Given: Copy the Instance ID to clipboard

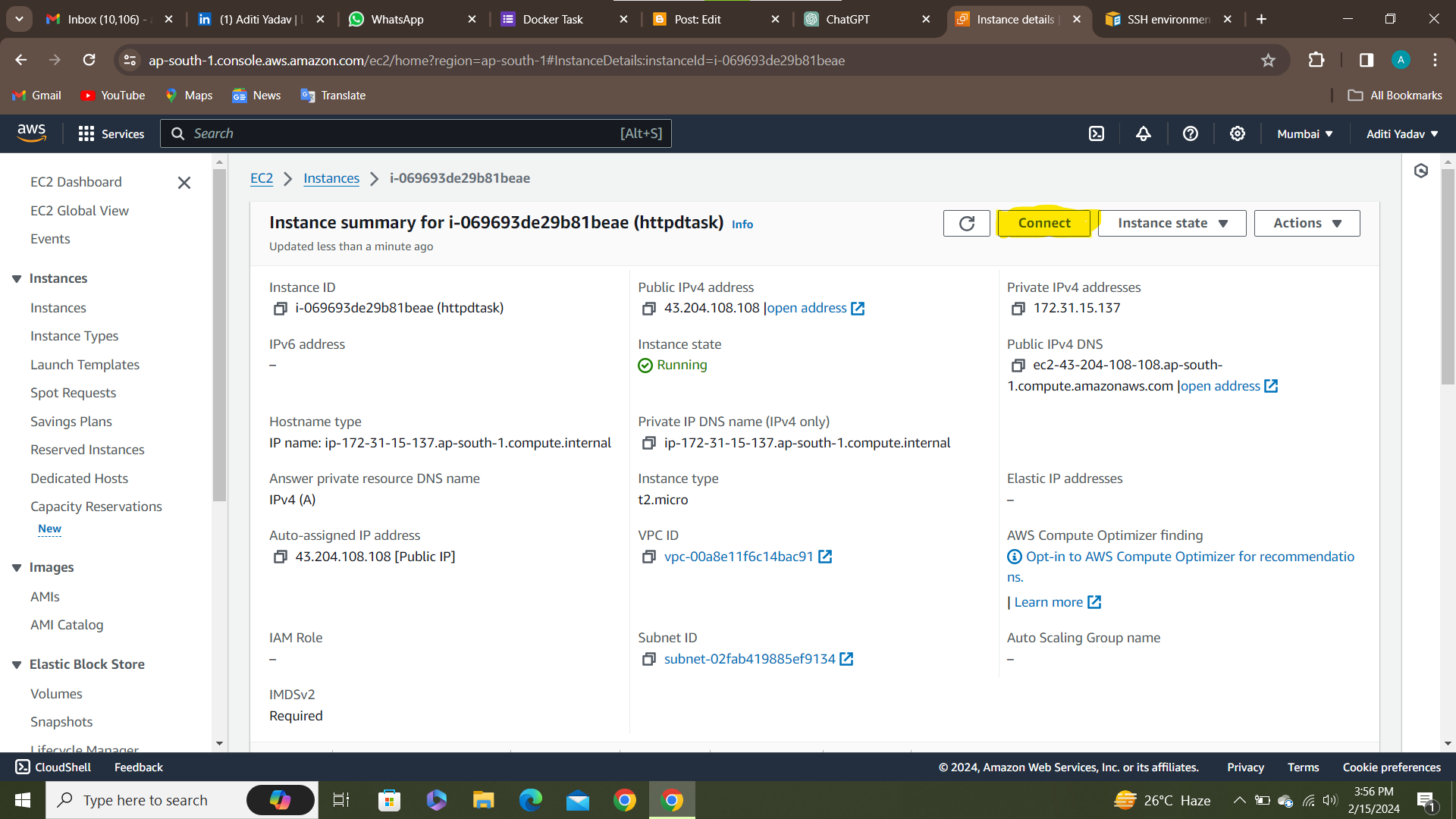Looking at the screenshot, I should point(280,309).
